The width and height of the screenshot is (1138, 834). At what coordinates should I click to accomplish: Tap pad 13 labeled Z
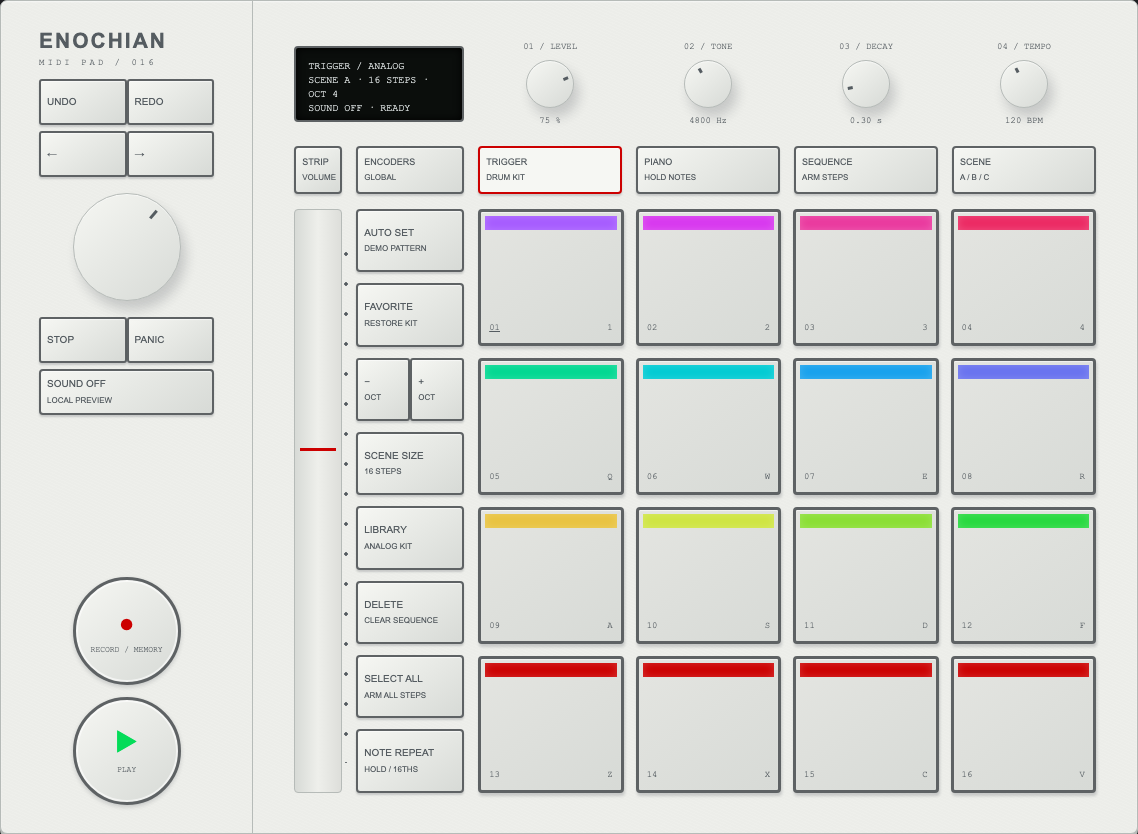click(x=551, y=724)
